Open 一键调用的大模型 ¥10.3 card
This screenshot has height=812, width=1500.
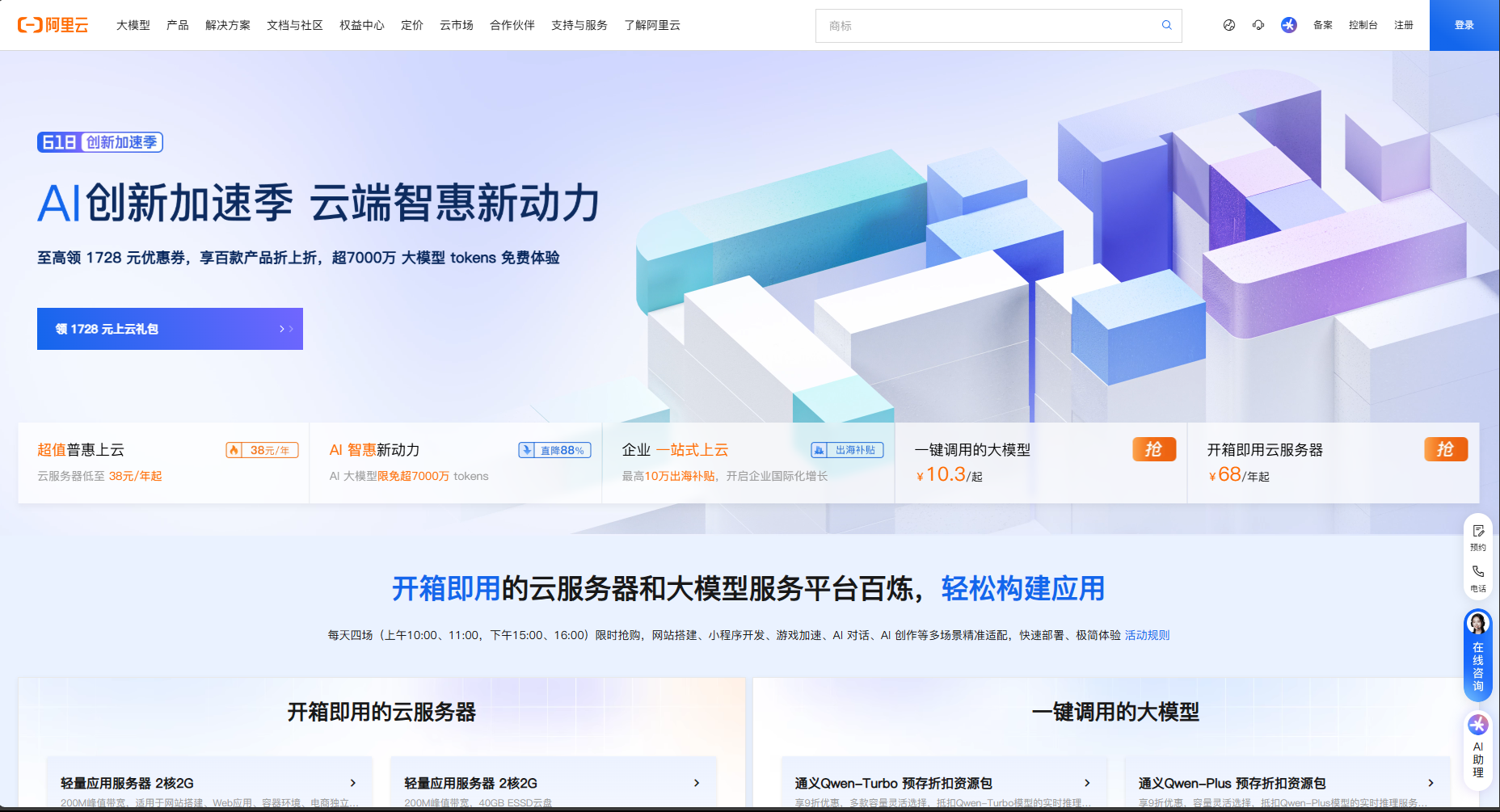1041,463
